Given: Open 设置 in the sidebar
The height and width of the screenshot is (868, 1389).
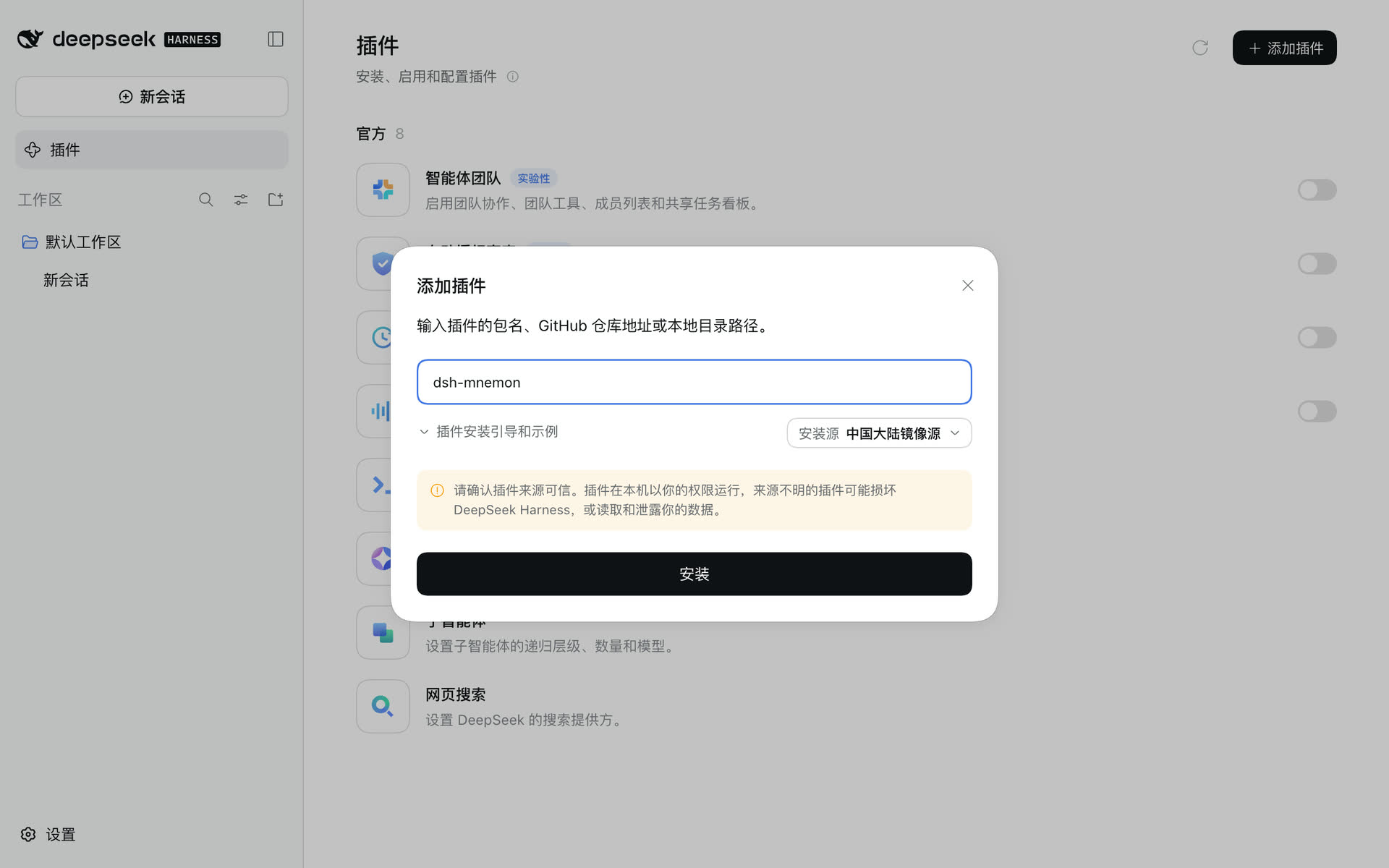Looking at the screenshot, I should tap(48, 835).
